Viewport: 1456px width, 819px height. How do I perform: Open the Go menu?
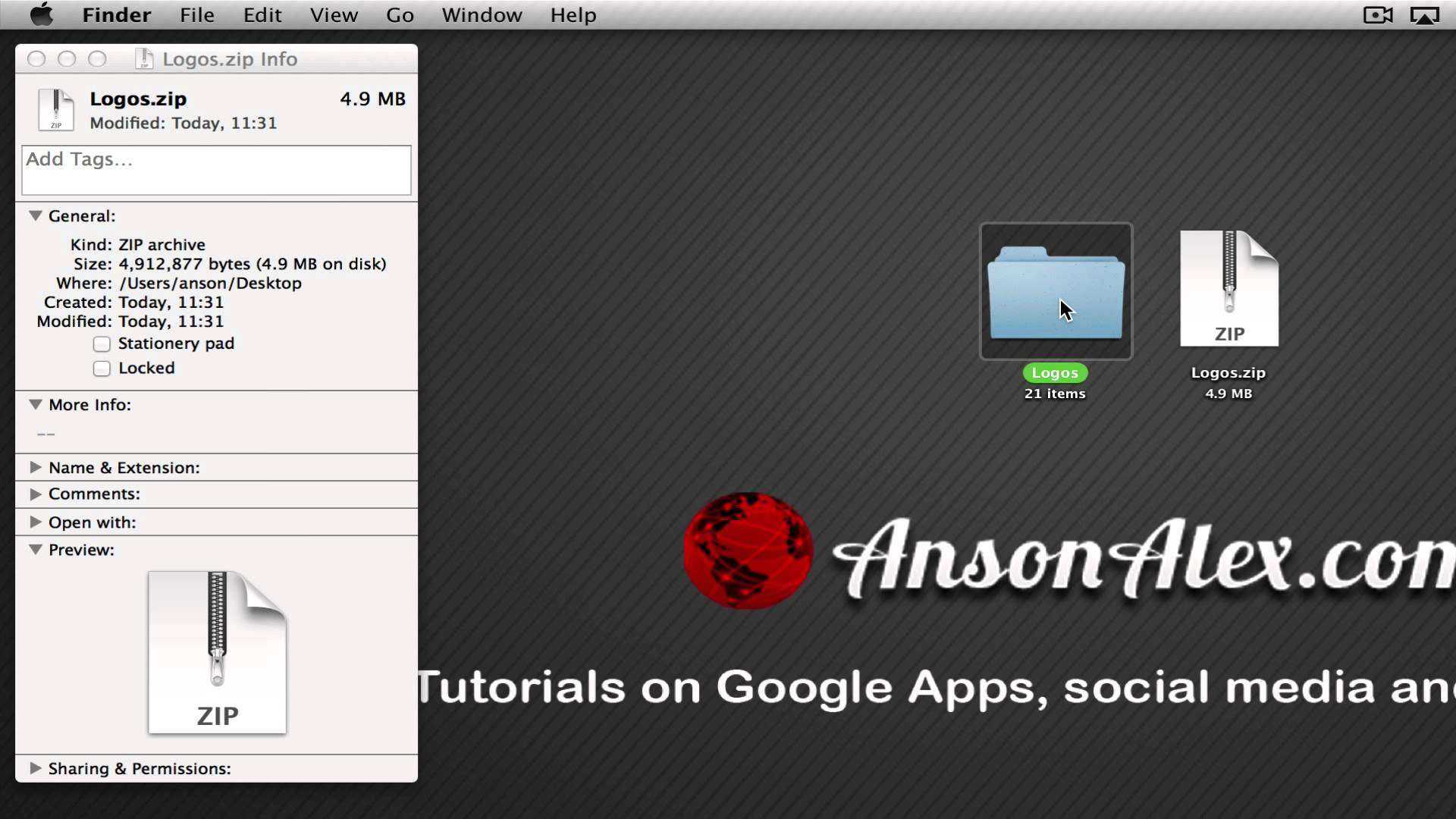400,15
